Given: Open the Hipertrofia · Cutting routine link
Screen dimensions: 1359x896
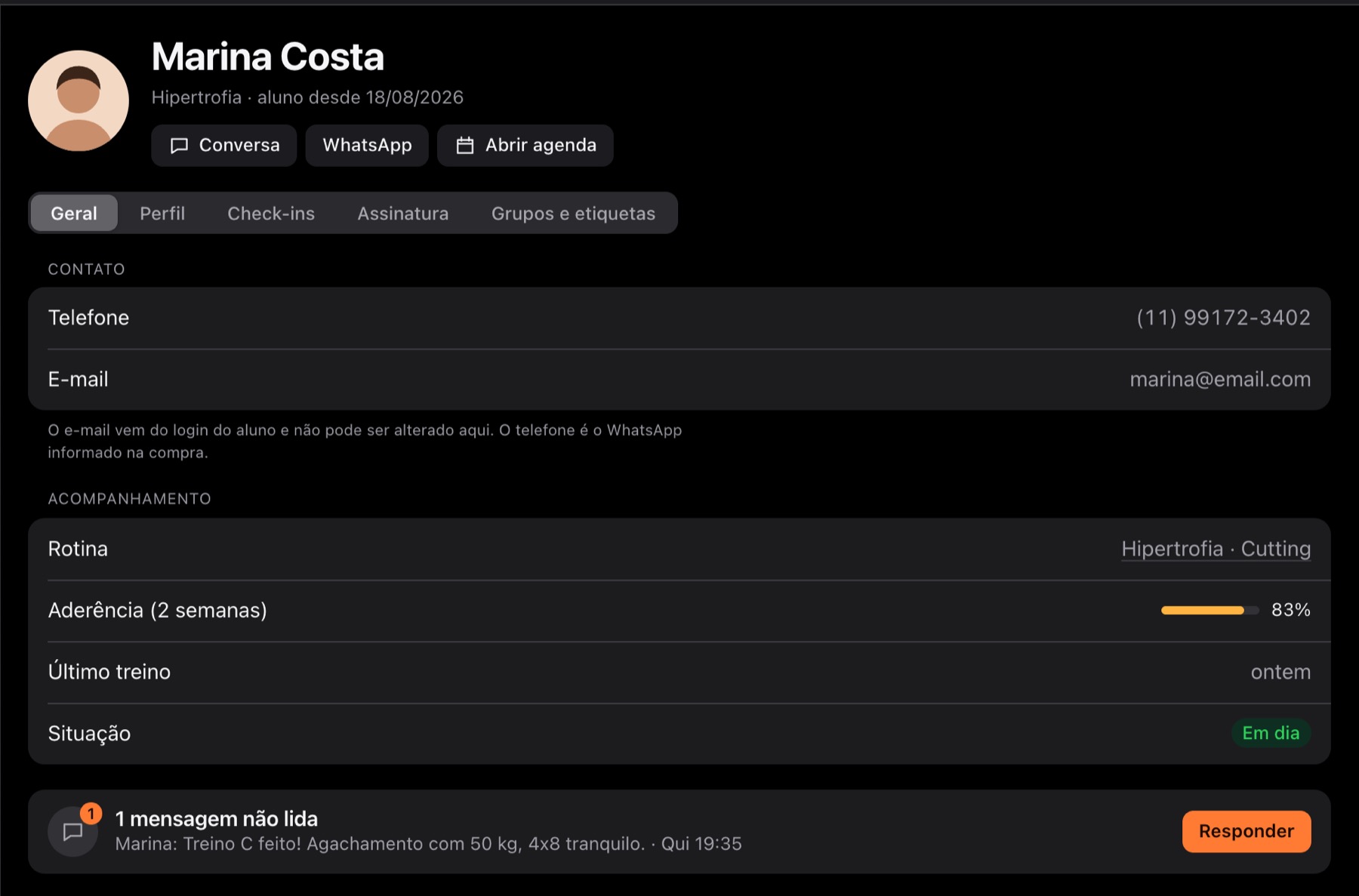Looking at the screenshot, I should (1216, 549).
